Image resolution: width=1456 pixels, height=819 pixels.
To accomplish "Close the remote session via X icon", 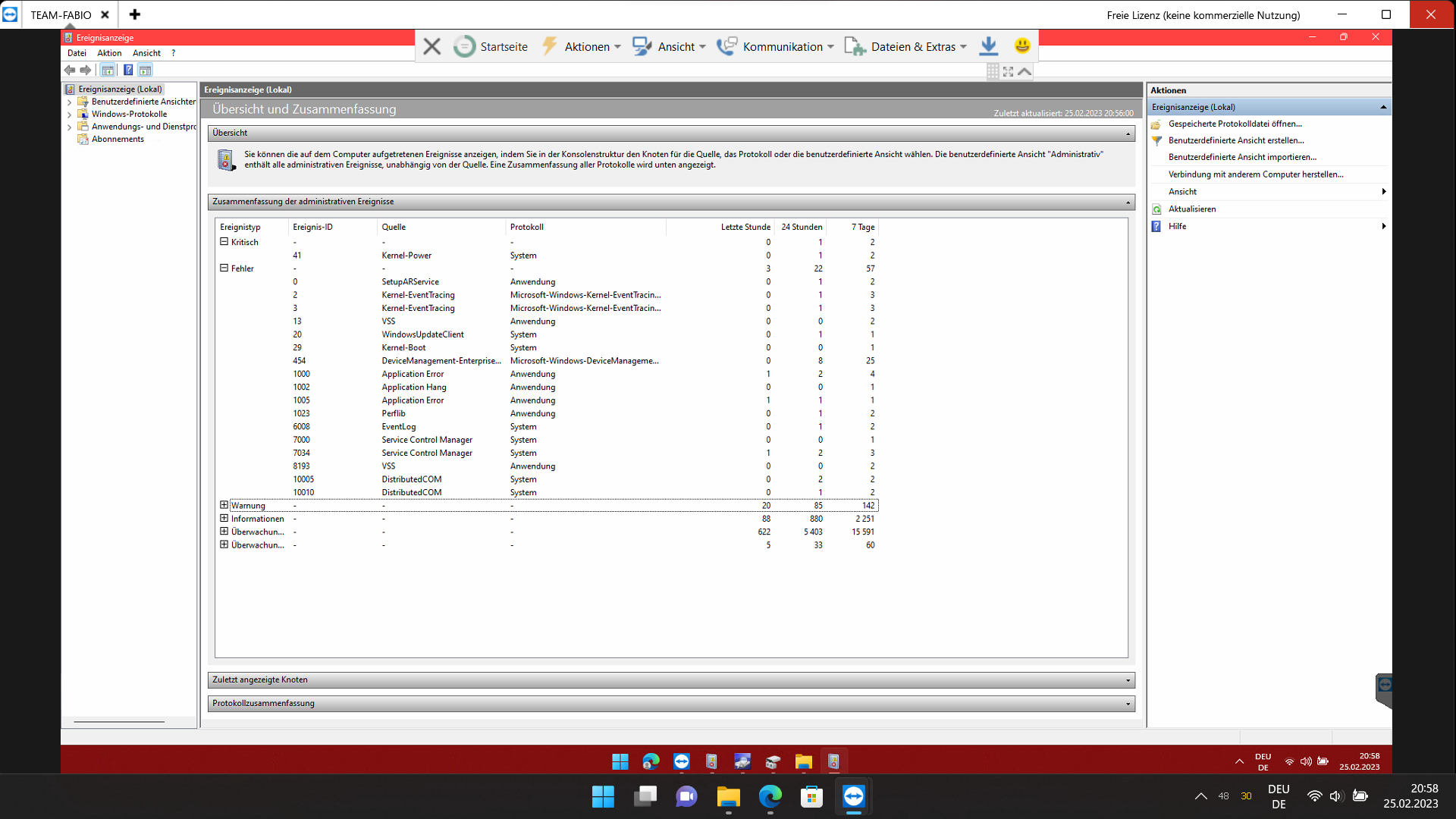I will coord(431,46).
